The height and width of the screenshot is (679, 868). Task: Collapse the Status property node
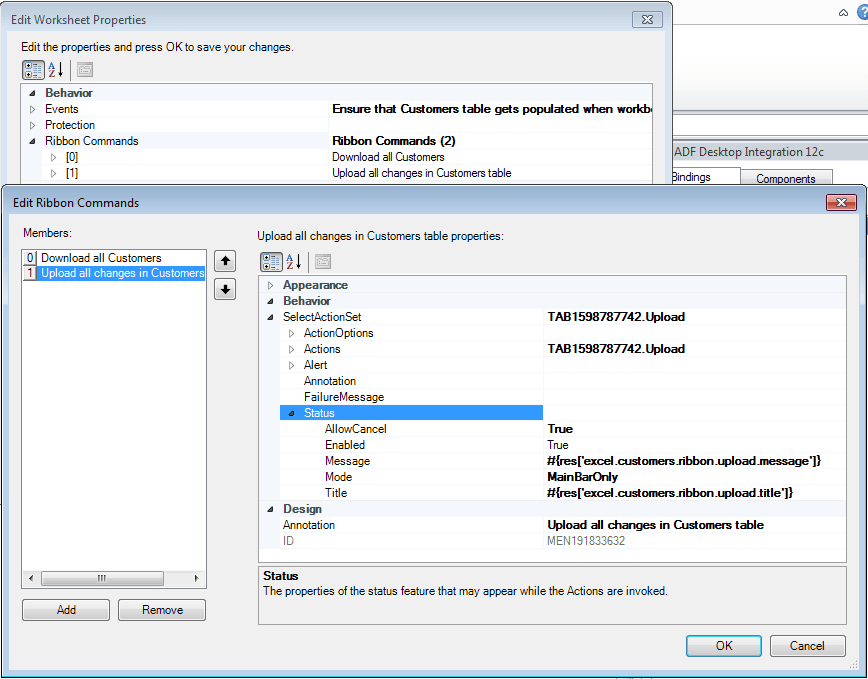(292, 413)
